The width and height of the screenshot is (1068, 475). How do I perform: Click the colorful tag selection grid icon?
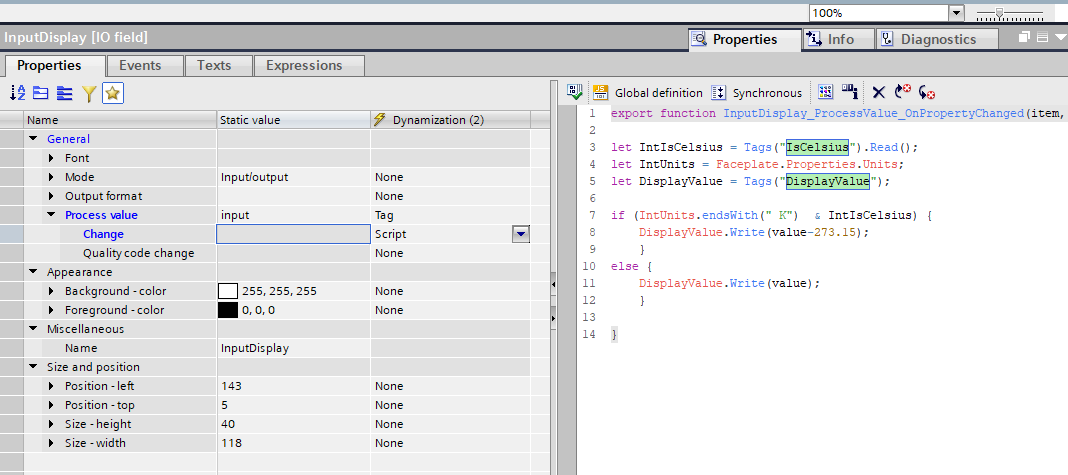[x=825, y=92]
